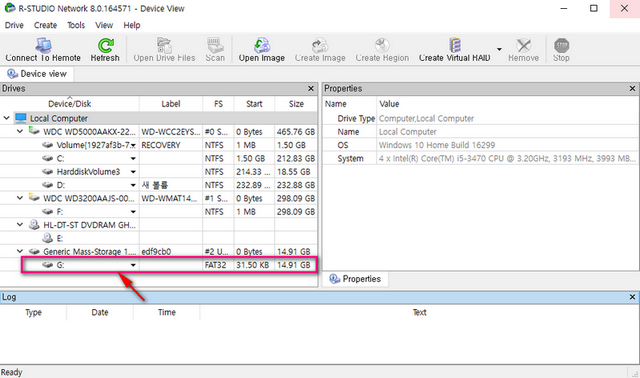Image resolution: width=640 pixels, height=378 pixels.
Task: Select the E: optical disc icon
Action: (x=48, y=238)
